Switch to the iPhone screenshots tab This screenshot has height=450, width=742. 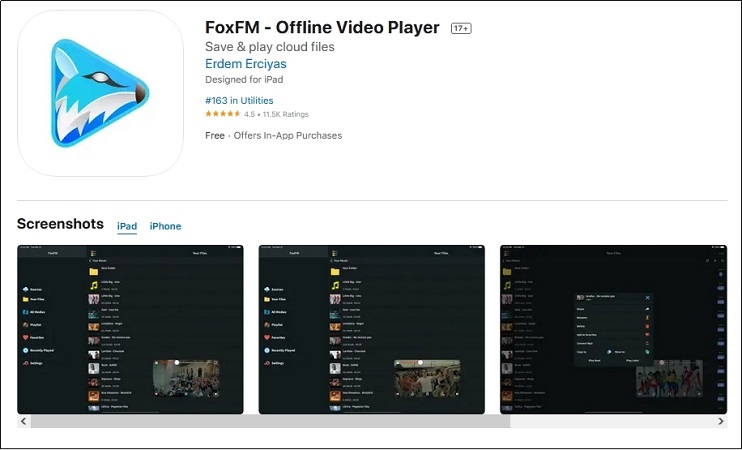[x=165, y=226]
